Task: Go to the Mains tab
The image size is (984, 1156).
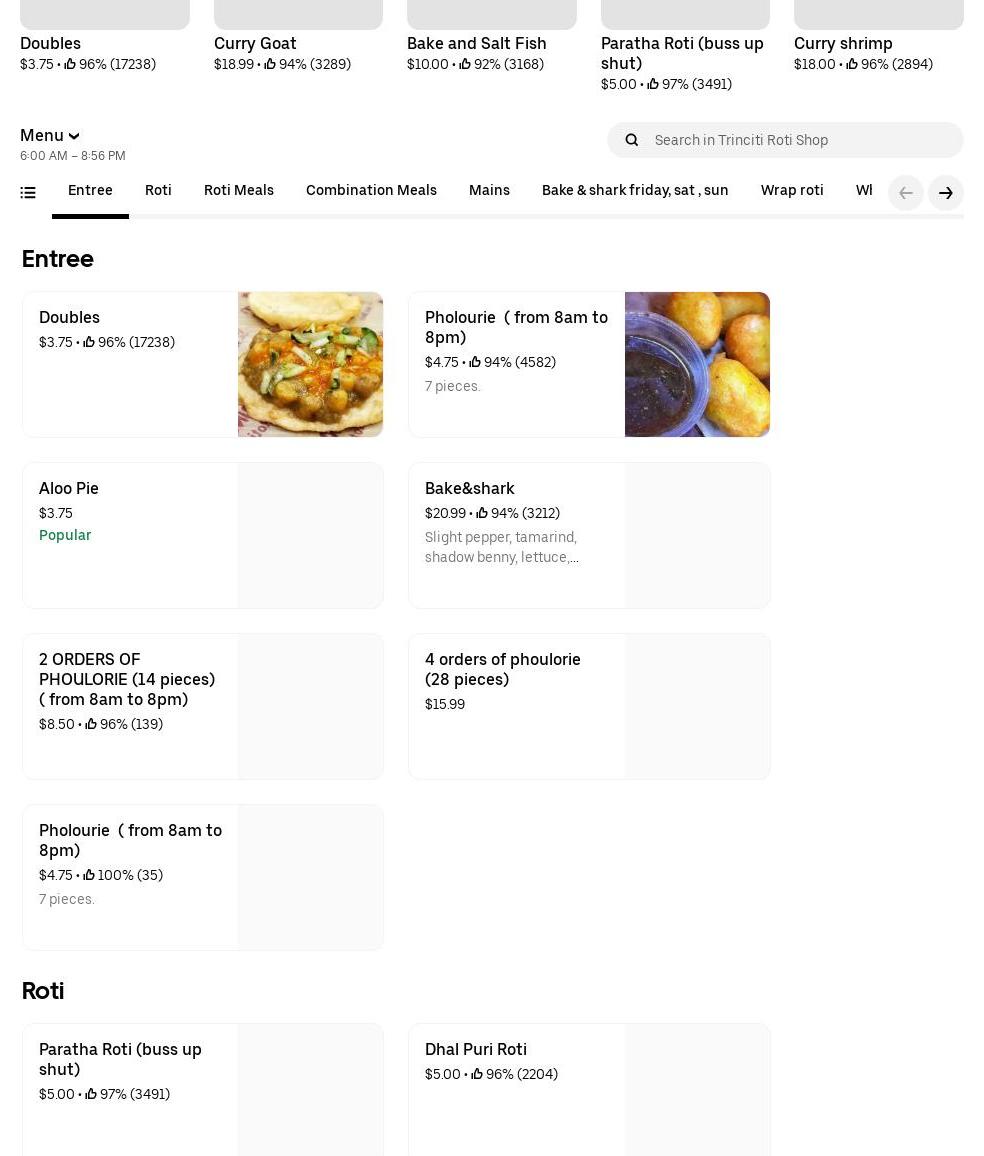Action: (489, 190)
